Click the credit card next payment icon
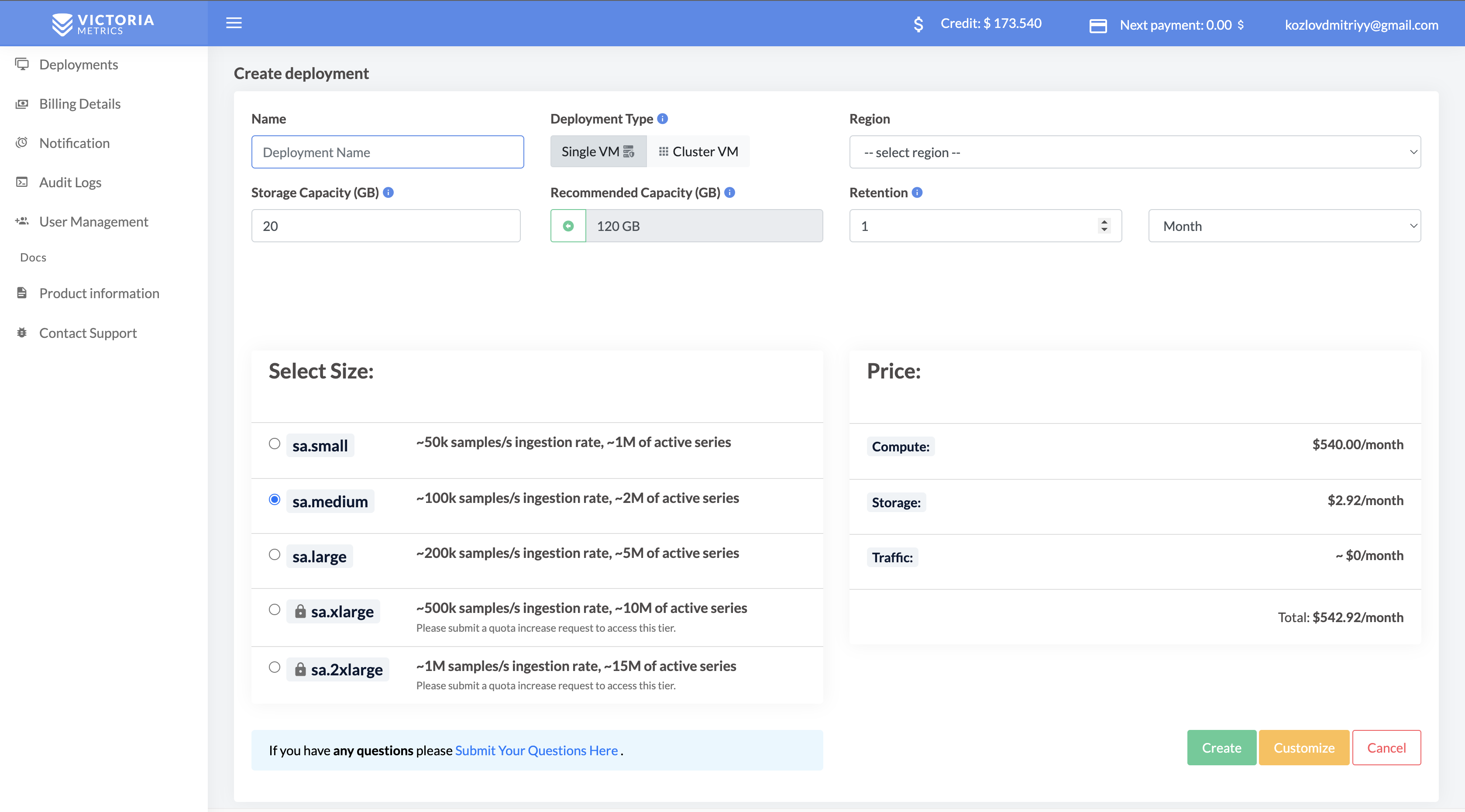 1097,26
